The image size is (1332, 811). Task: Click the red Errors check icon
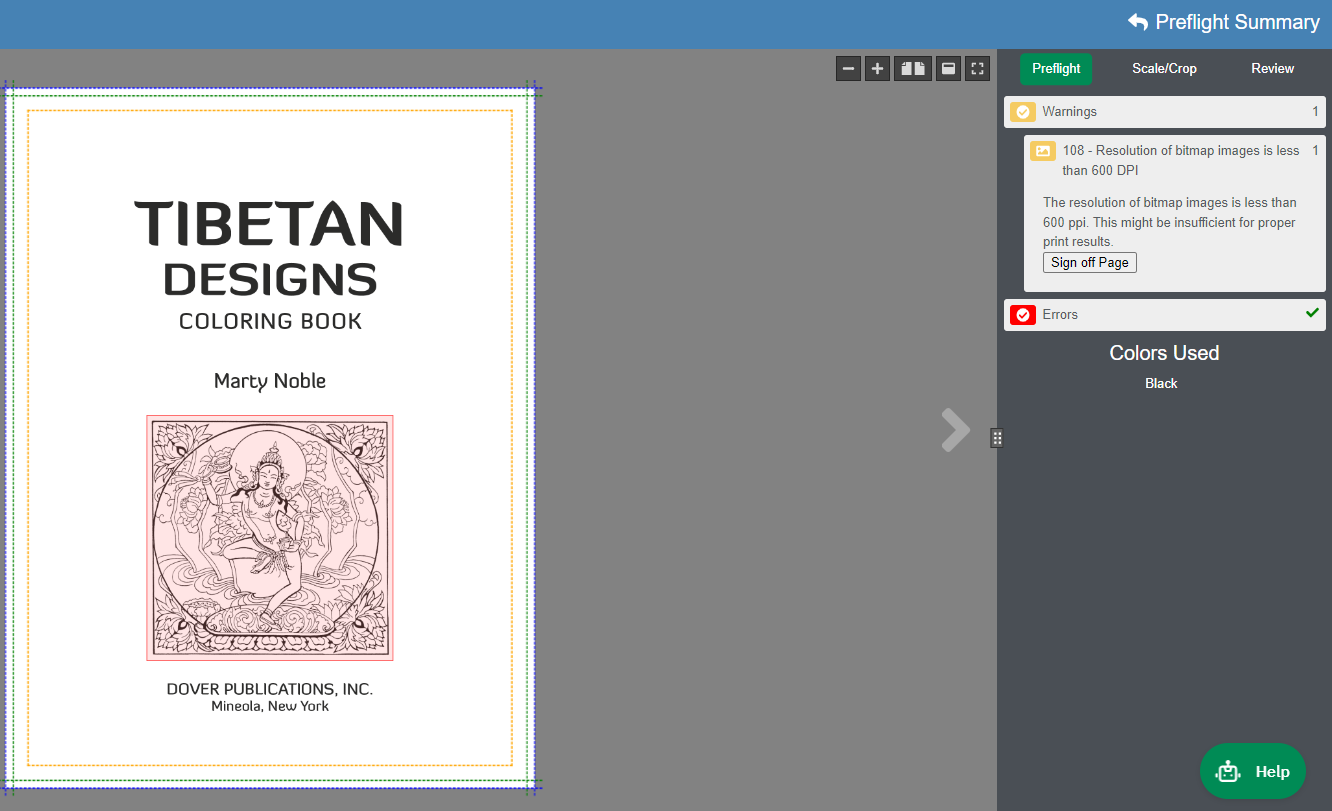pyautogui.click(x=1022, y=315)
